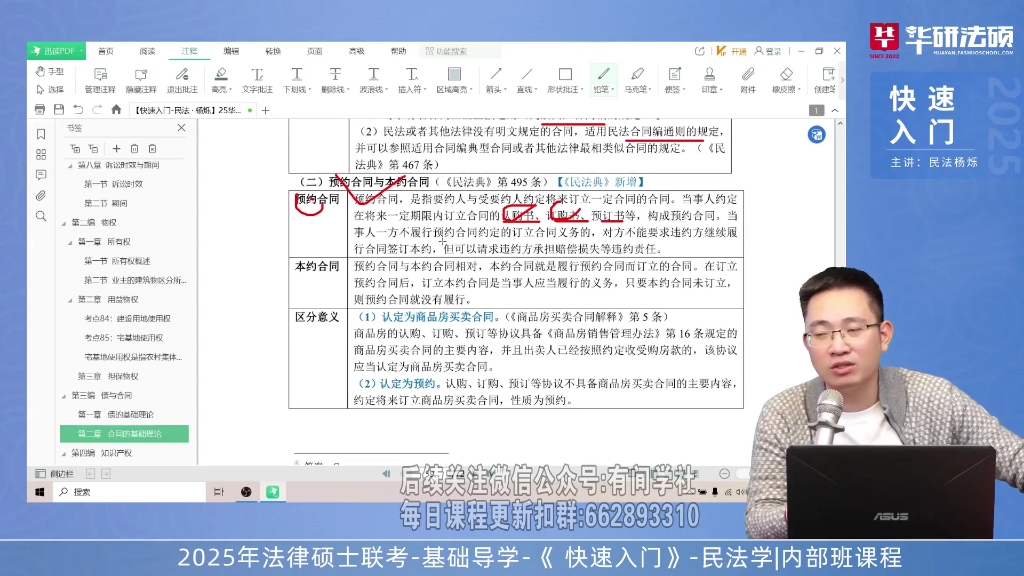Select the 印章 stamp tool
Image resolution: width=1024 pixels, height=576 pixels.
click(x=710, y=80)
